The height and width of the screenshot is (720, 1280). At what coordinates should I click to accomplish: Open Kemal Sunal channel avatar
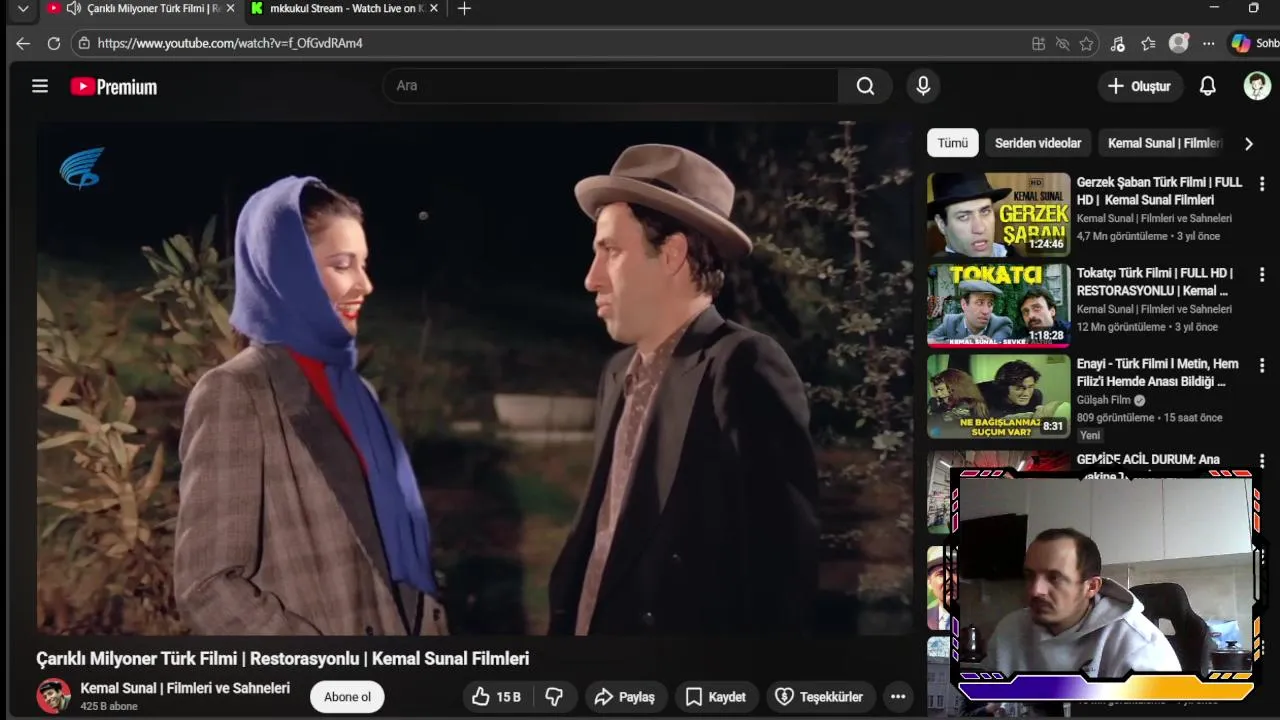point(54,696)
